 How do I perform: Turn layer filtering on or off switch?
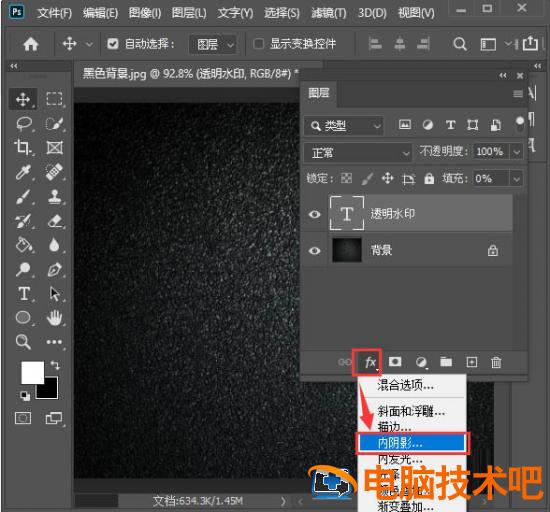(x=520, y=123)
